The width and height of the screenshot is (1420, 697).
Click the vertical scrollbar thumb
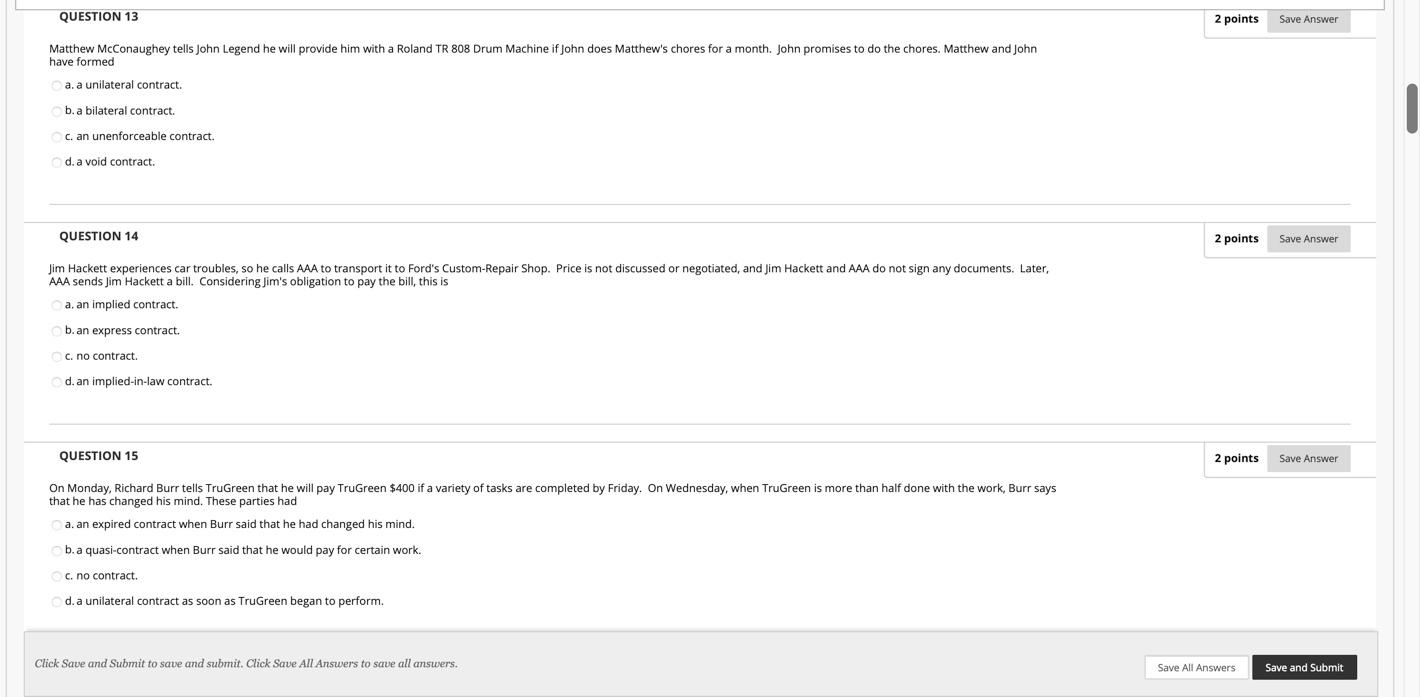point(1412,108)
